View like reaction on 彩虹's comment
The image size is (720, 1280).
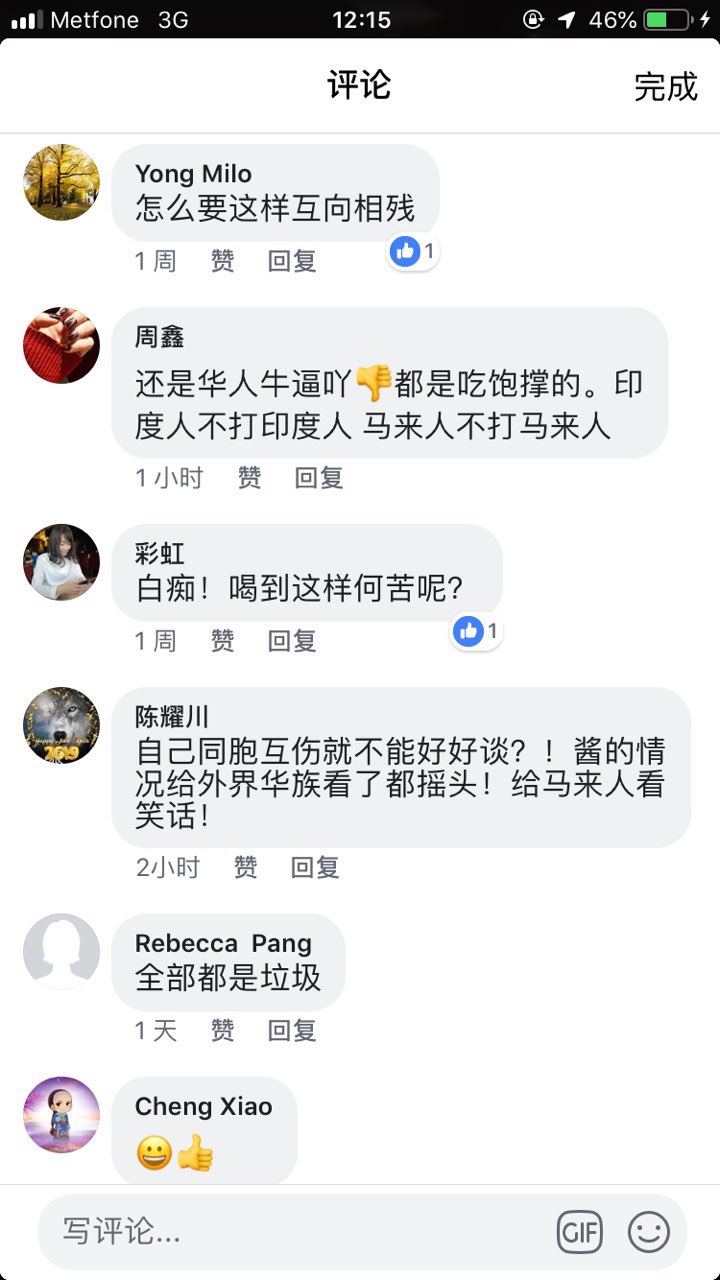point(476,631)
